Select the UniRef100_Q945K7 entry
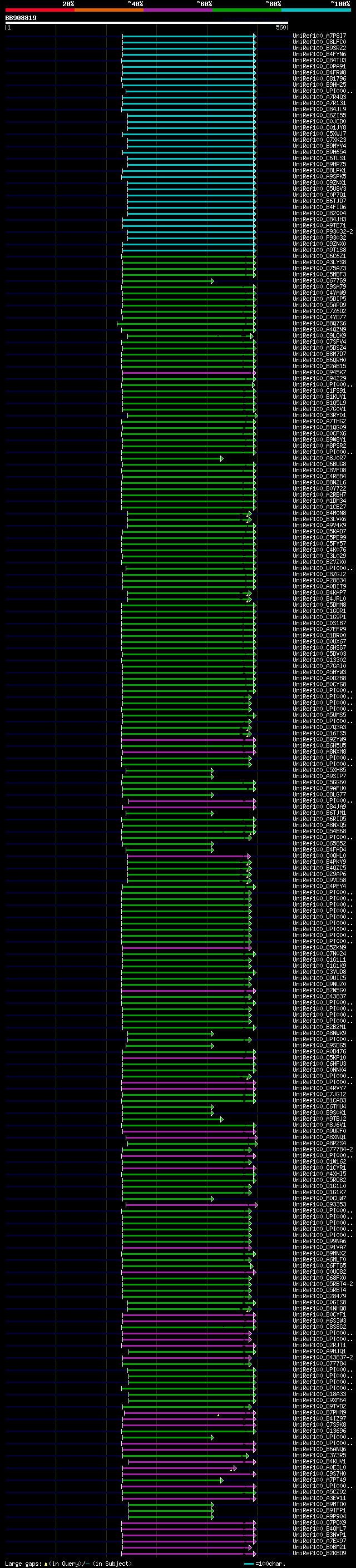The width and height of the screenshot is (356, 1568). 319,373
